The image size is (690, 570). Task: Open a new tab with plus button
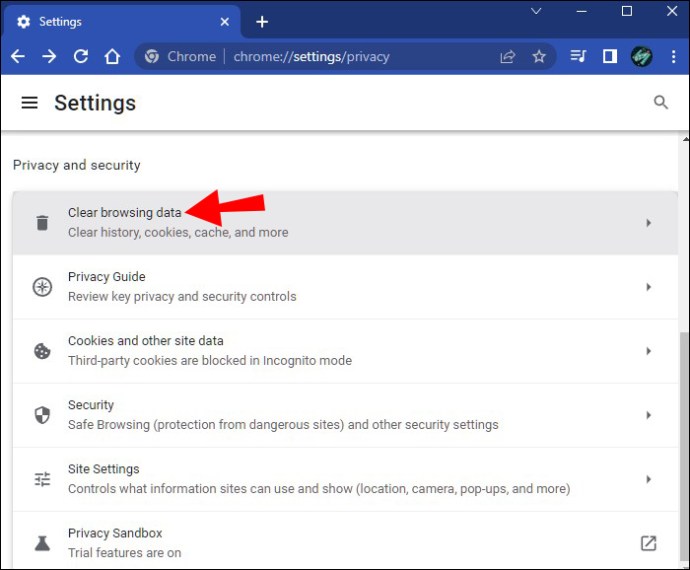click(262, 22)
